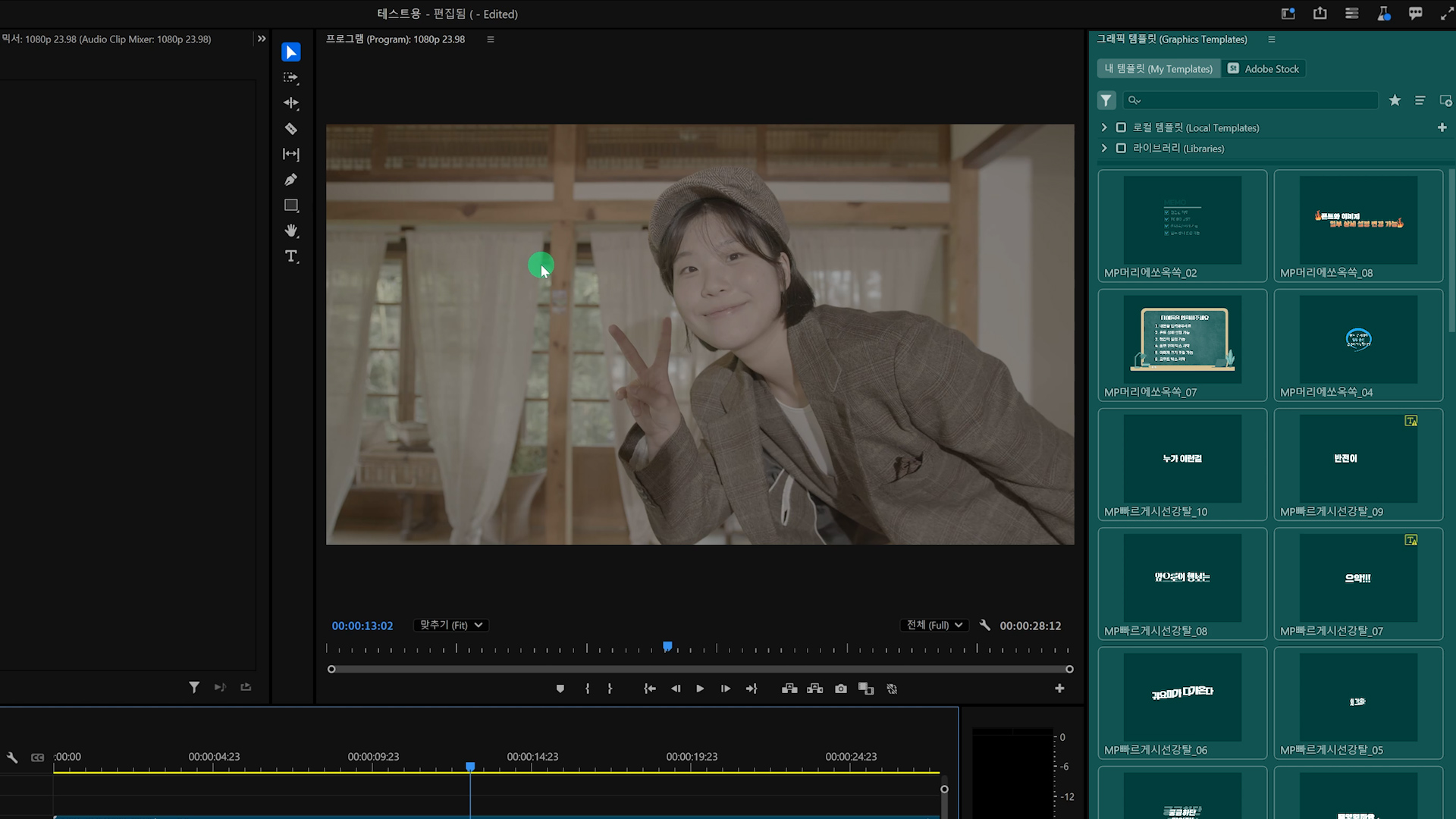This screenshot has width=1456, height=819.
Task: Show favorites with the star icon
Action: click(1395, 100)
